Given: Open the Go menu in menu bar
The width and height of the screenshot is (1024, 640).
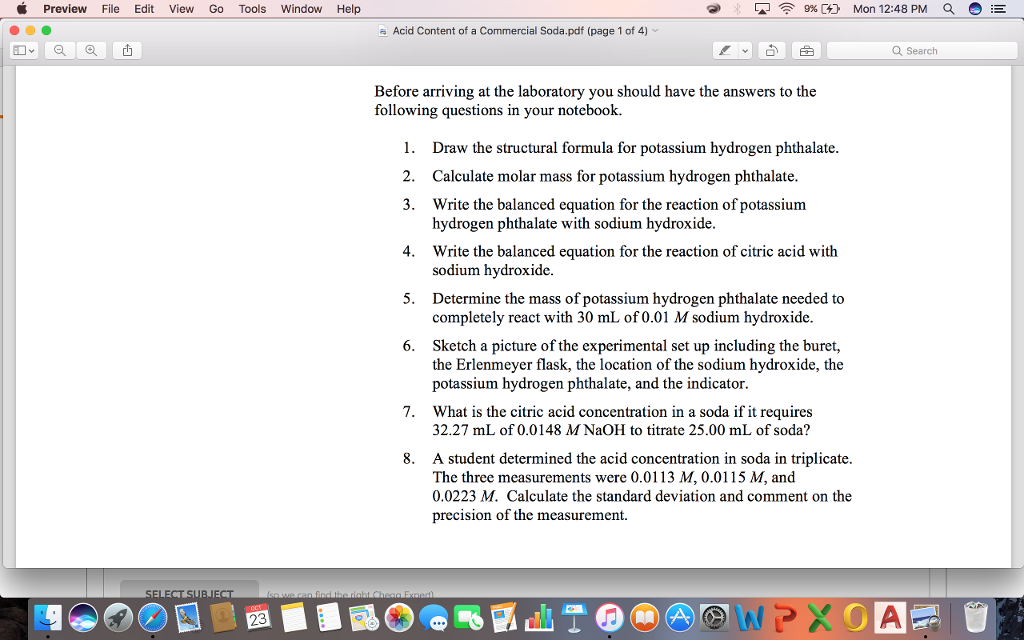Looking at the screenshot, I should click(x=216, y=8).
